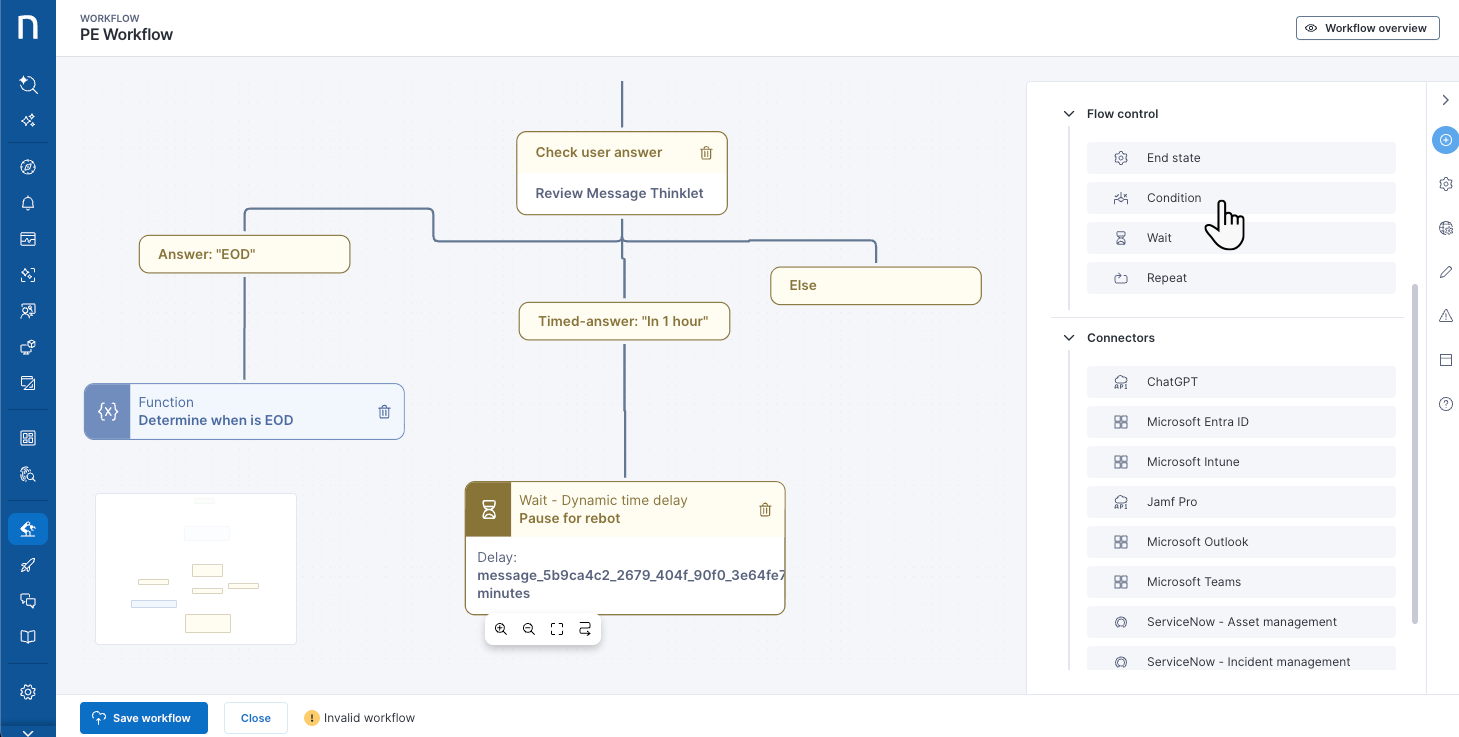The image size is (1459, 737).
Task: Click trash icon on Determine when is EOD
Action: tap(384, 412)
